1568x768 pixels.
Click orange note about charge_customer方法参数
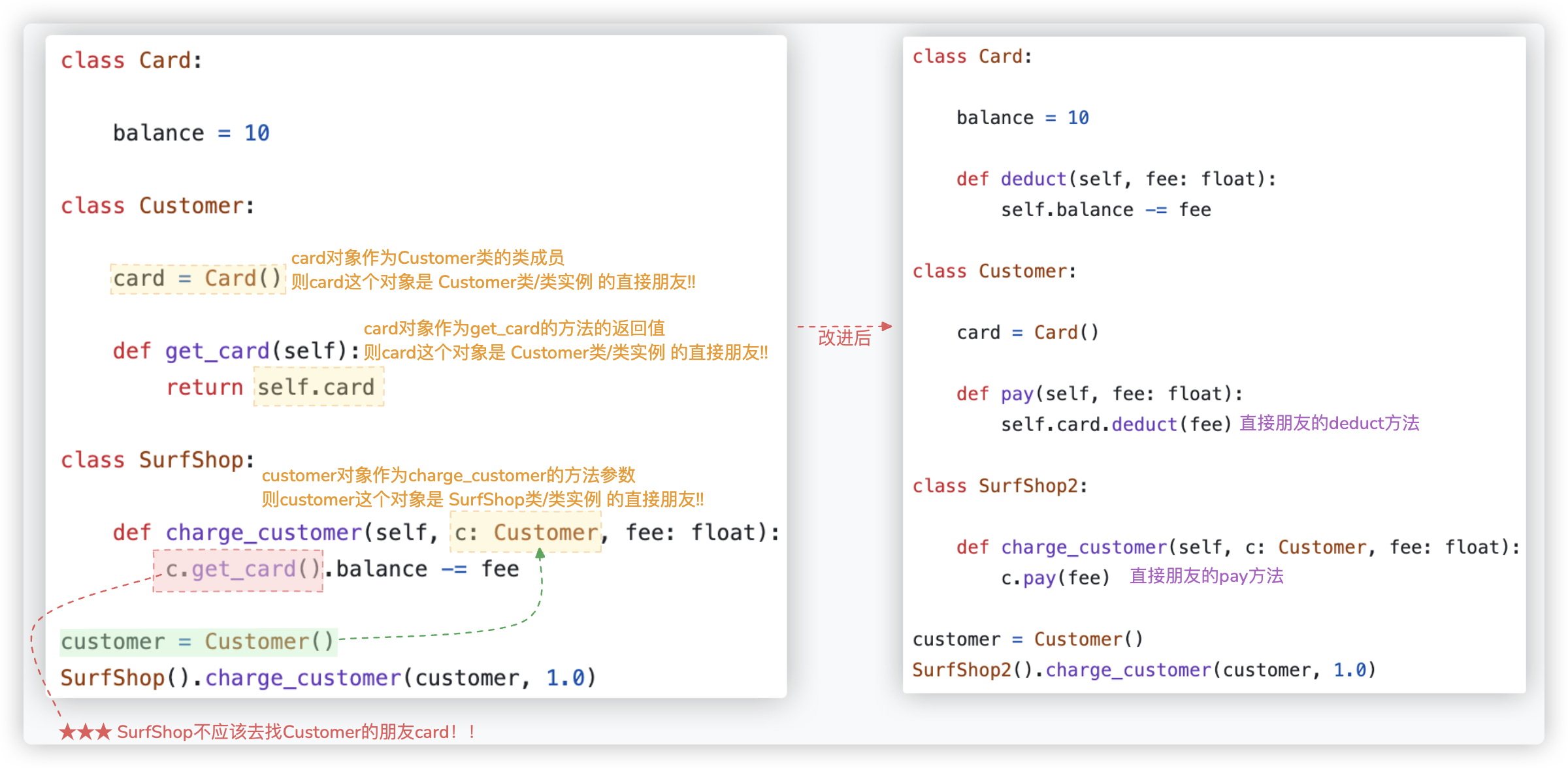click(x=448, y=475)
